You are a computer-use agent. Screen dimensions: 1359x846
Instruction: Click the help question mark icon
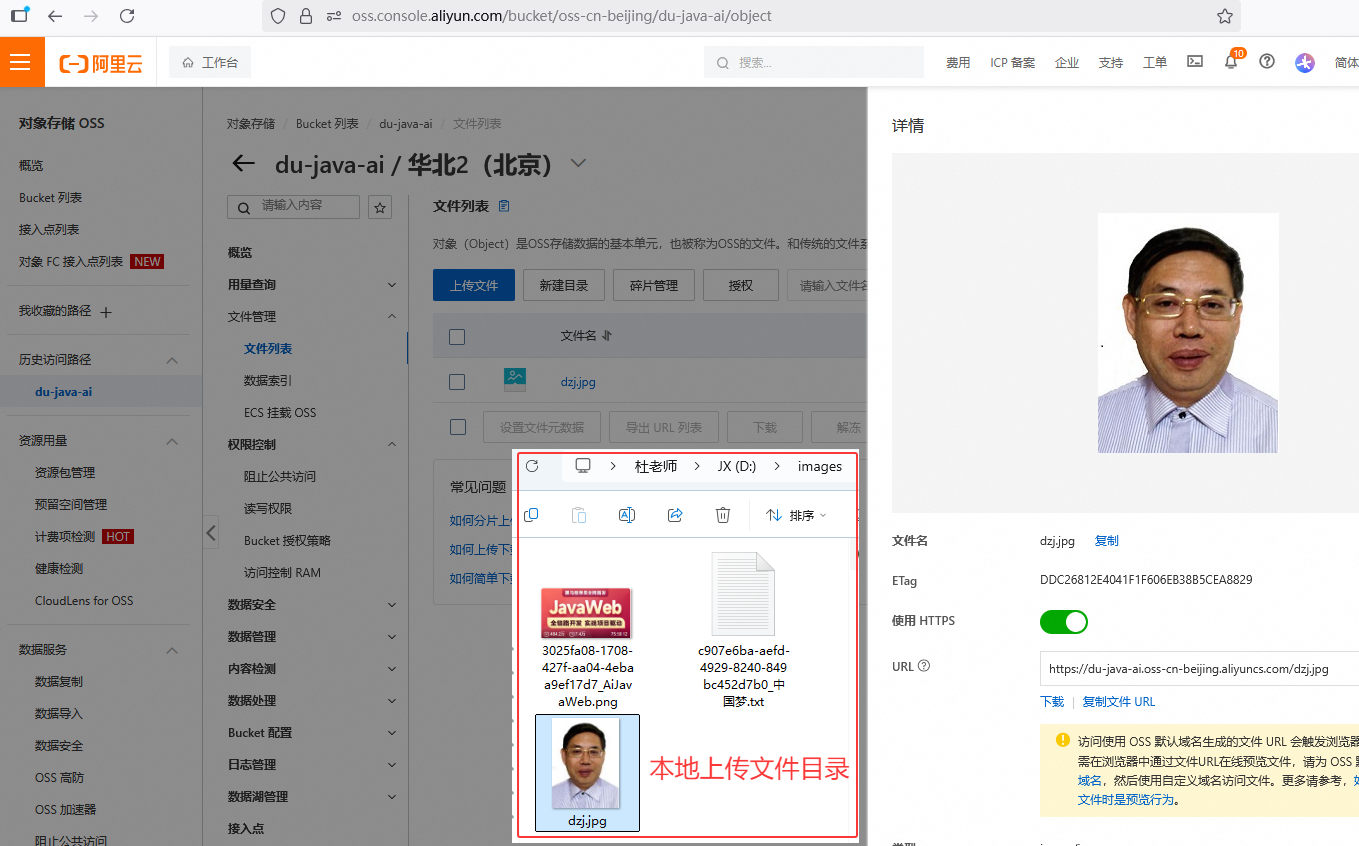(x=1267, y=62)
